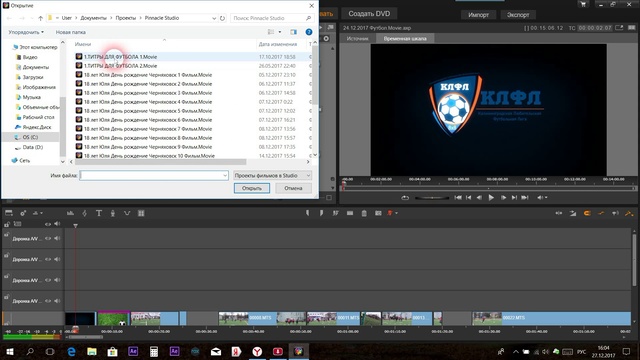Jump to start of movie in player
The height and width of the screenshot is (360, 640).
coord(458,198)
